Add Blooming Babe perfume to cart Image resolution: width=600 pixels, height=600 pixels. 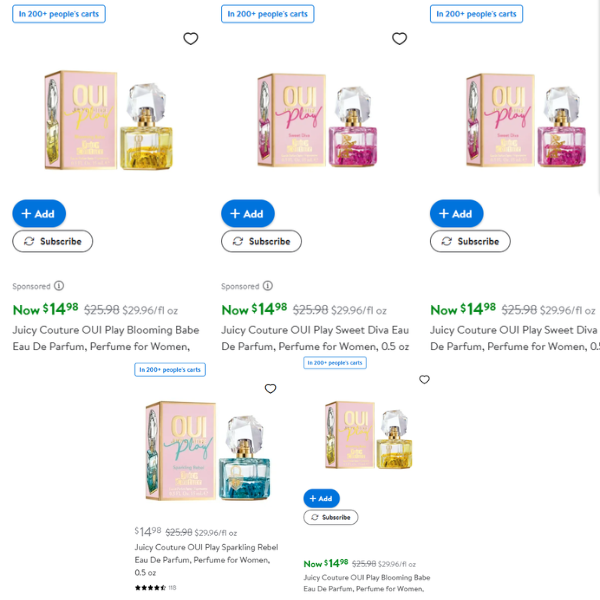(39, 214)
